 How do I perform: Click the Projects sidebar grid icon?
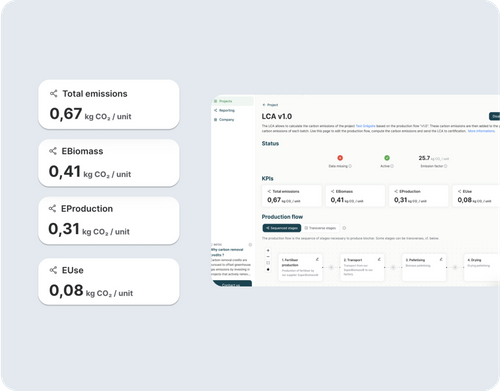[x=216, y=101]
